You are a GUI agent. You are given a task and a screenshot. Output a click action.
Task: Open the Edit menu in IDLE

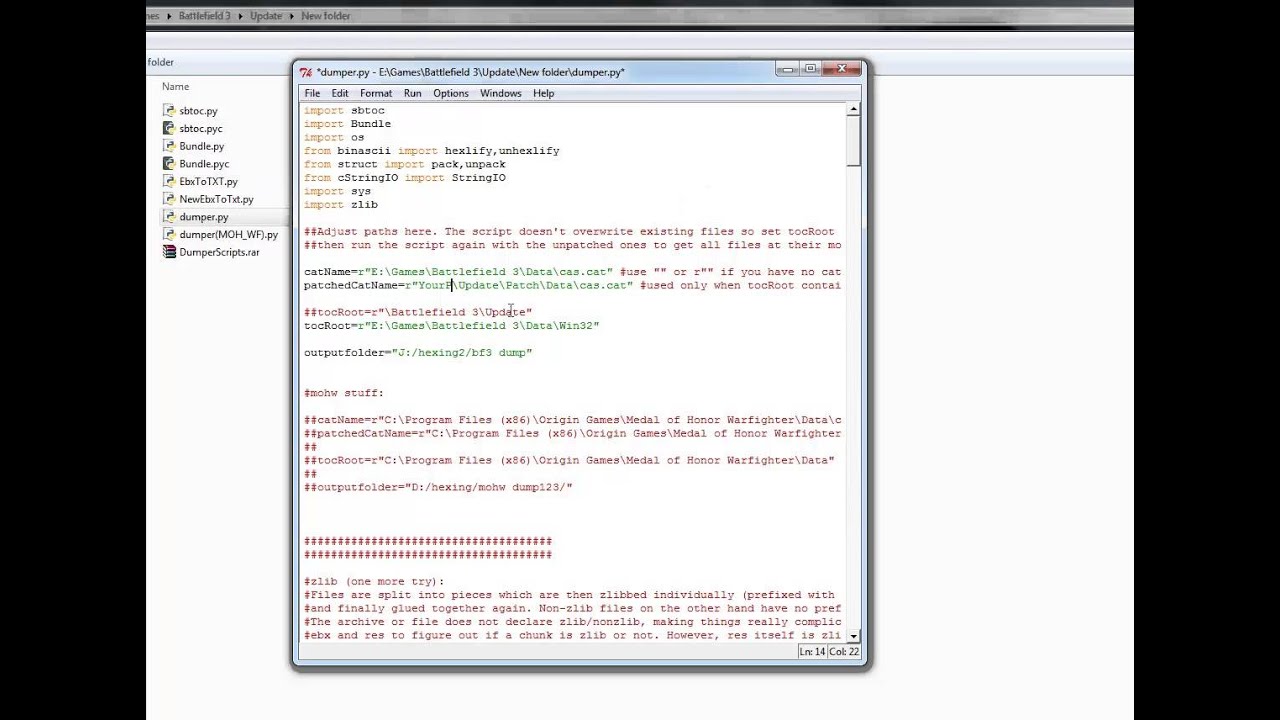340,93
